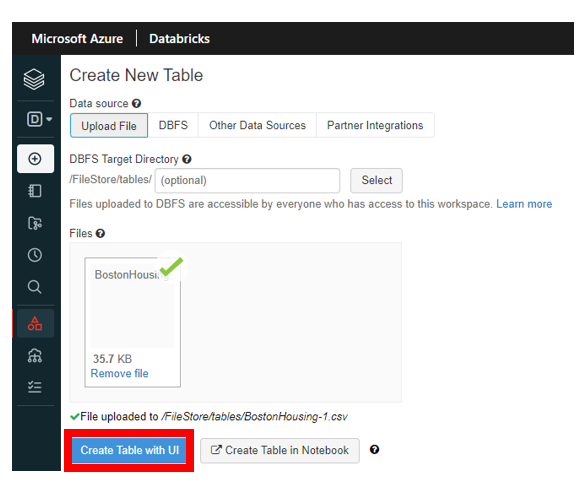587x480 pixels.
Task: Click the Files drop zone area
Action: [x=235, y=322]
